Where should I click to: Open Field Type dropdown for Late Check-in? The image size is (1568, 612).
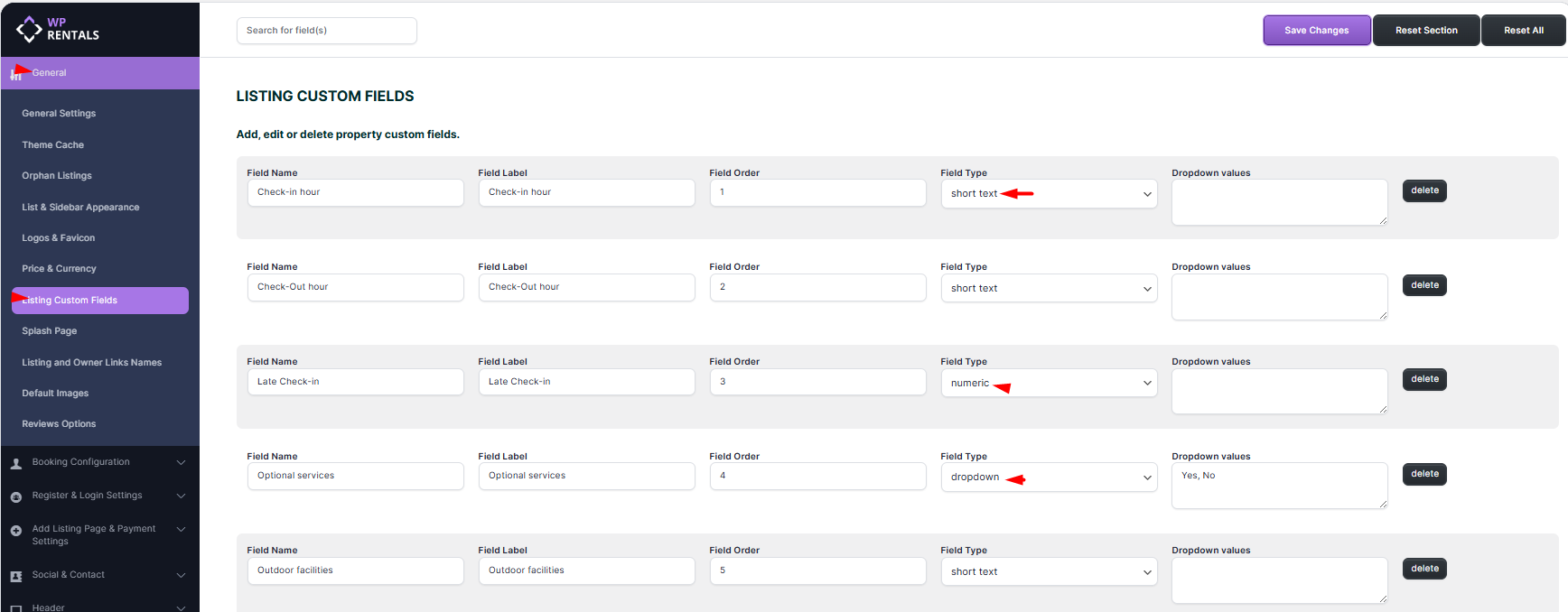coord(1048,383)
